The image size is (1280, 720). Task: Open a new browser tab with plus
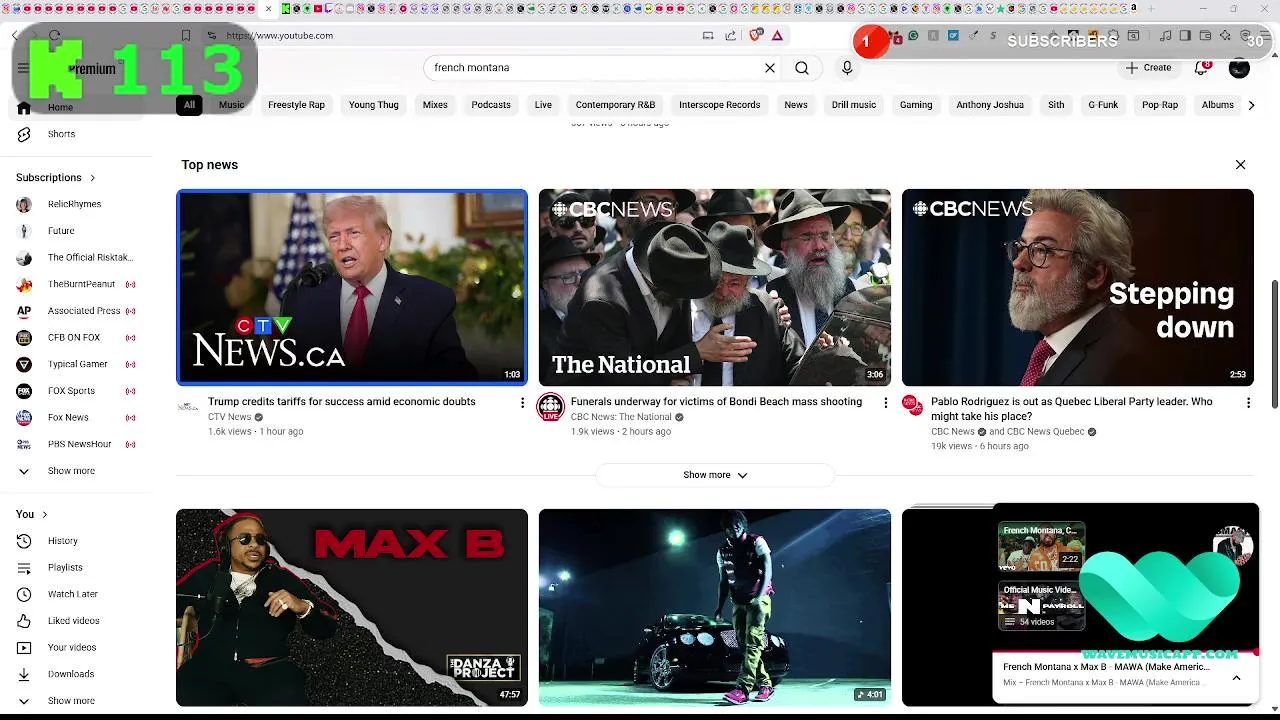click(x=1150, y=9)
